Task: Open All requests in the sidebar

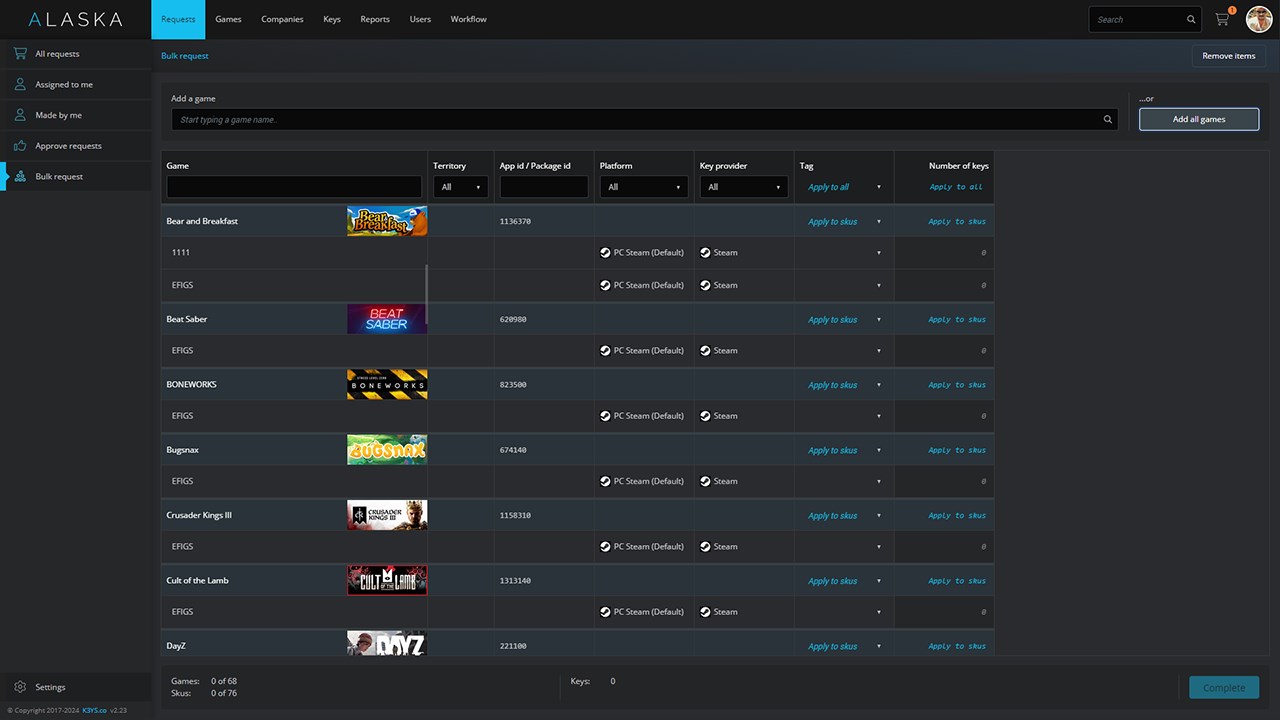Action: (76, 54)
